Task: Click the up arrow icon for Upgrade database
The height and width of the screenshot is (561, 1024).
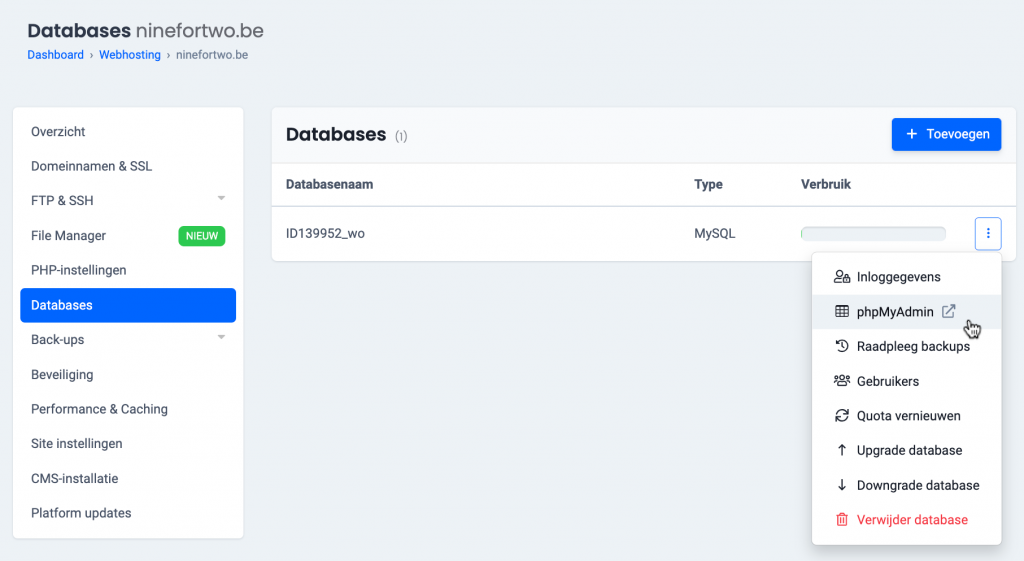Action: pyautogui.click(x=842, y=451)
